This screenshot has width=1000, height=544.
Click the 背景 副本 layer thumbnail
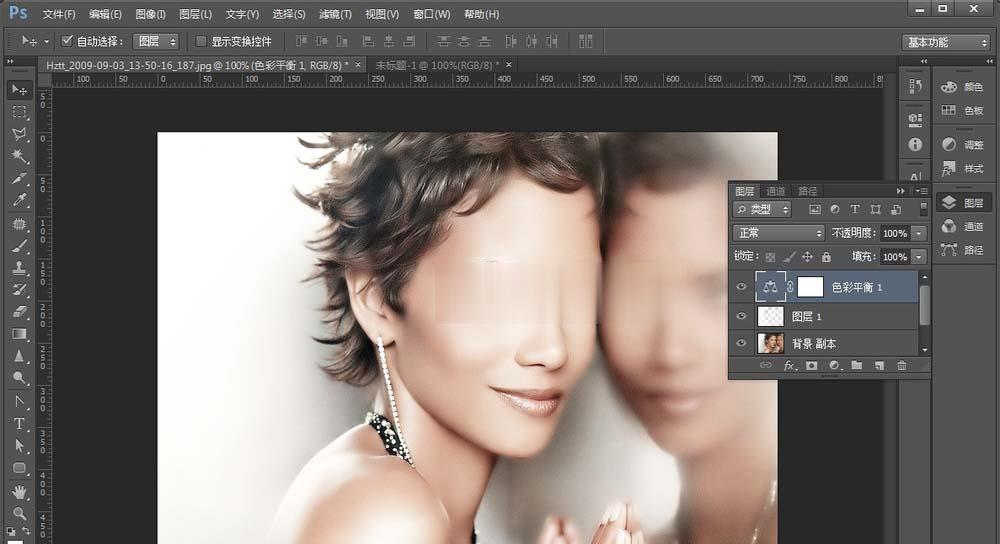coord(770,343)
